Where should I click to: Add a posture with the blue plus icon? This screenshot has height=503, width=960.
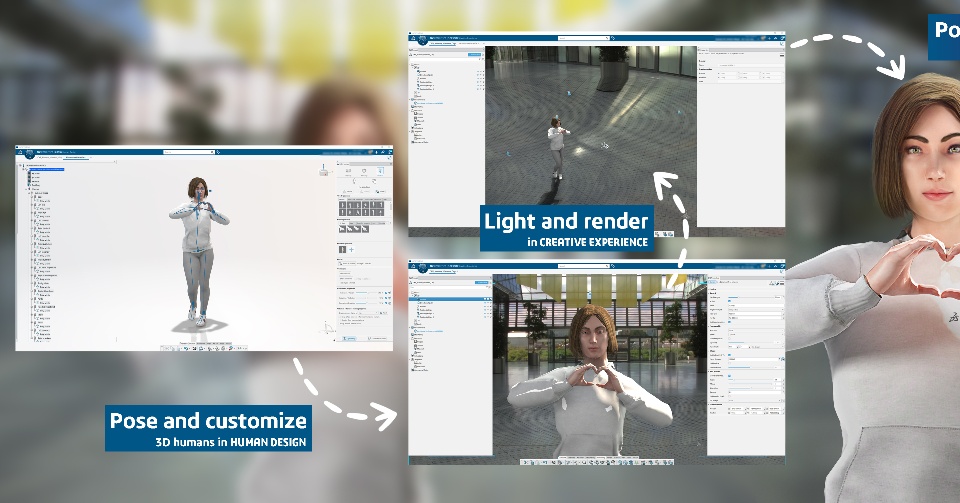tap(351, 250)
